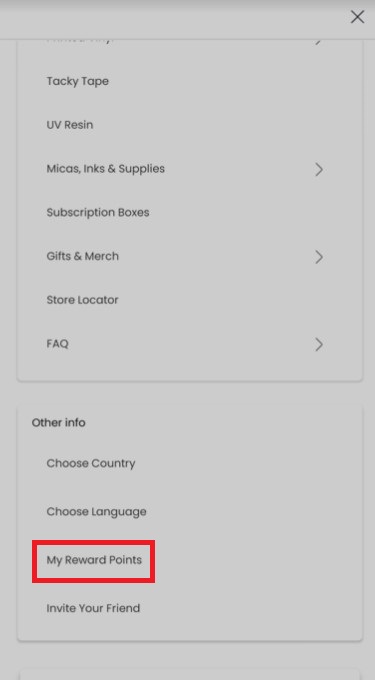Screen dimensions: 375x680
Task: Click the red-highlighted reward points entry
Action: (x=93, y=561)
